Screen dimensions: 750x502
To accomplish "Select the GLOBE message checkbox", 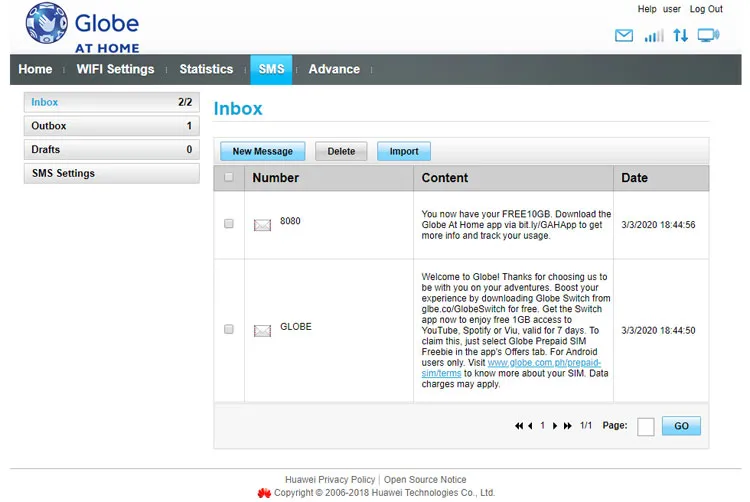I will coord(229,329).
